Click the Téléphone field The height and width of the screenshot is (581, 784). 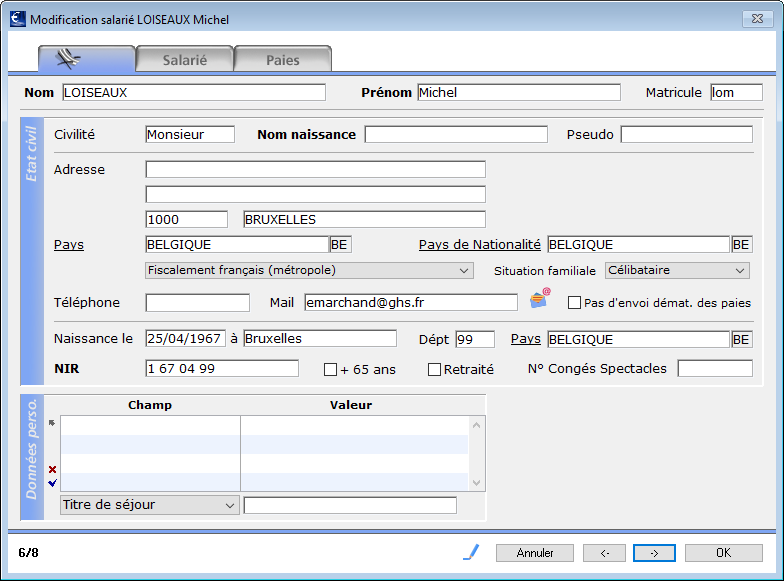click(x=198, y=302)
